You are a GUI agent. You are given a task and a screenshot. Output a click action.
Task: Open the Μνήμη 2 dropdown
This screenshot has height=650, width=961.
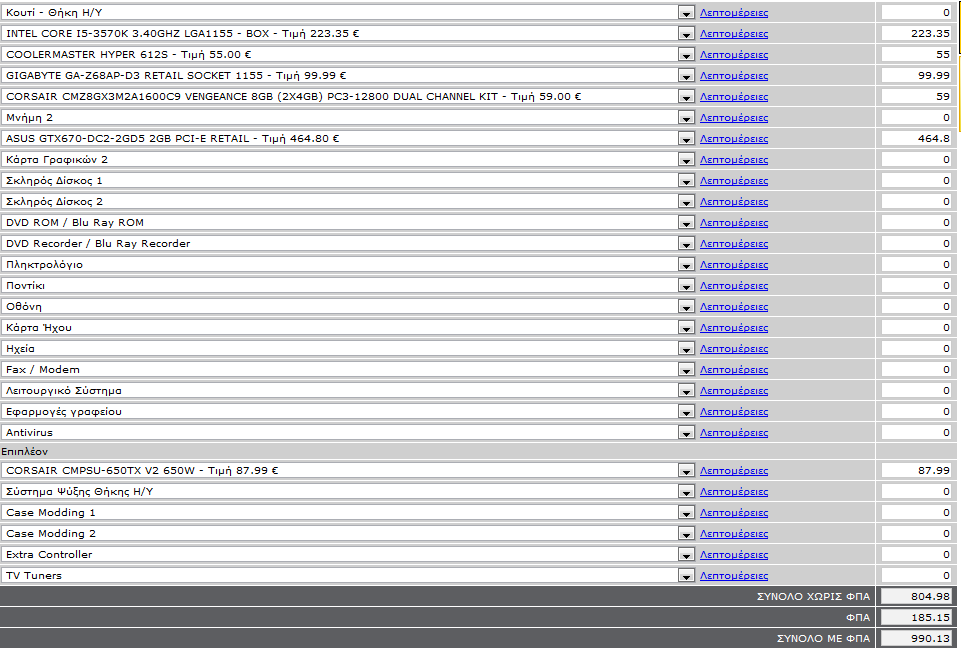pyautogui.click(x=348, y=118)
